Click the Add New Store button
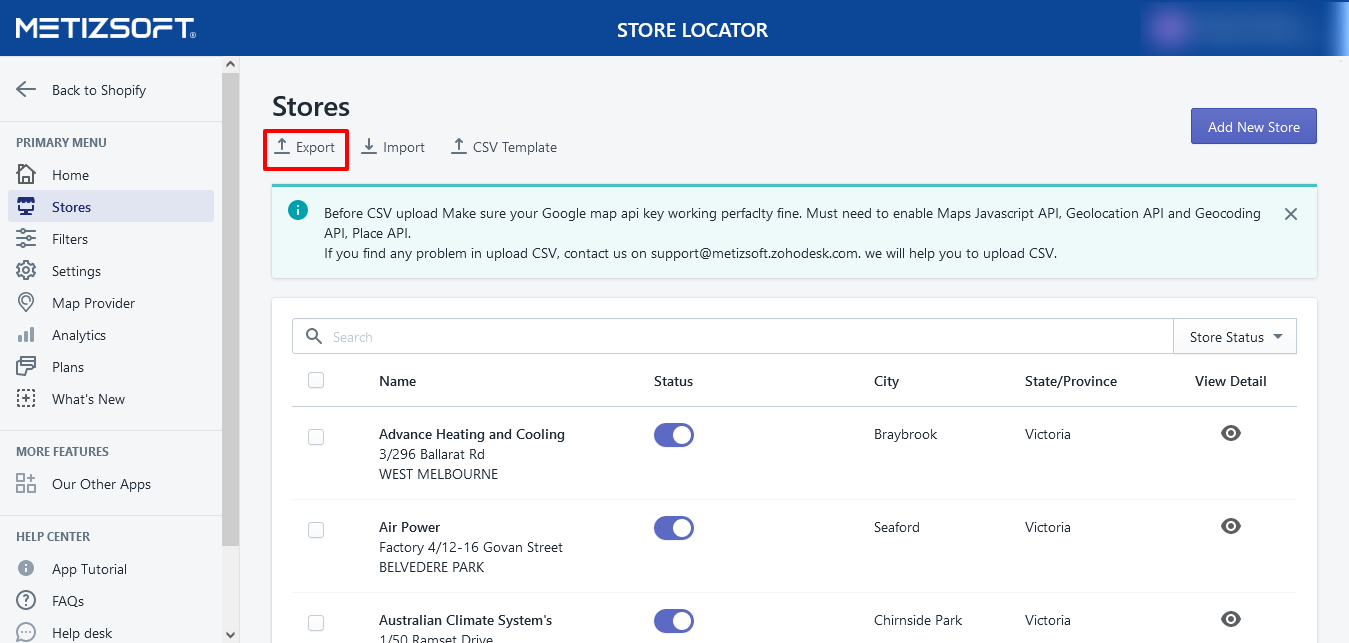The image size is (1349, 643). tap(1253, 127)
